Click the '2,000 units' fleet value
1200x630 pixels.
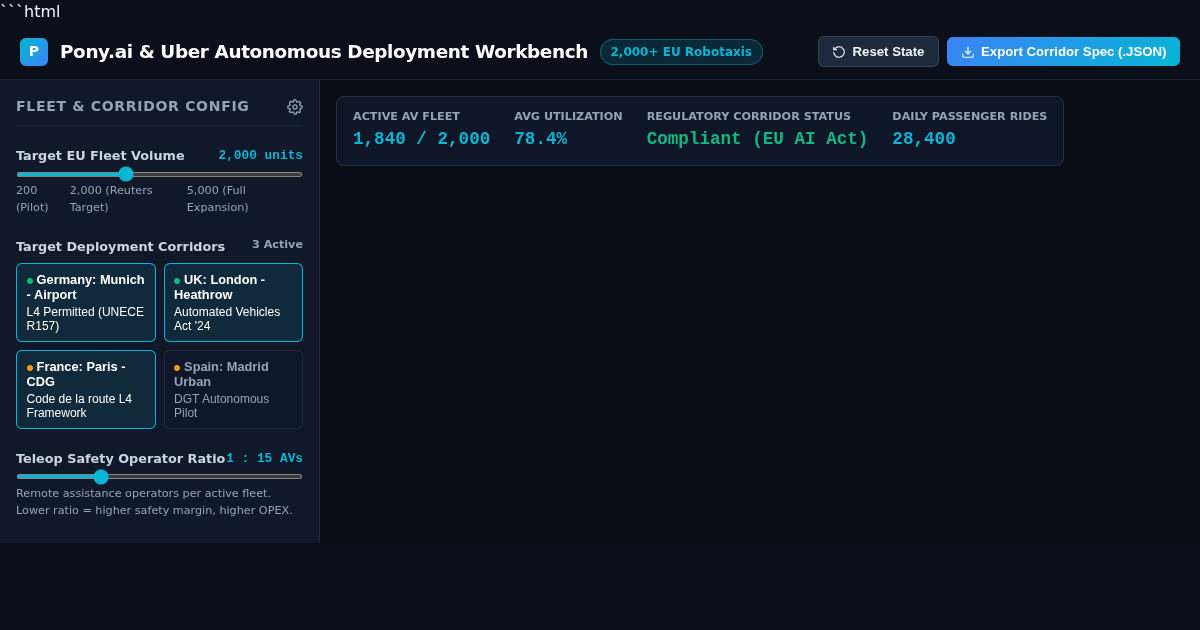point(260,156)
